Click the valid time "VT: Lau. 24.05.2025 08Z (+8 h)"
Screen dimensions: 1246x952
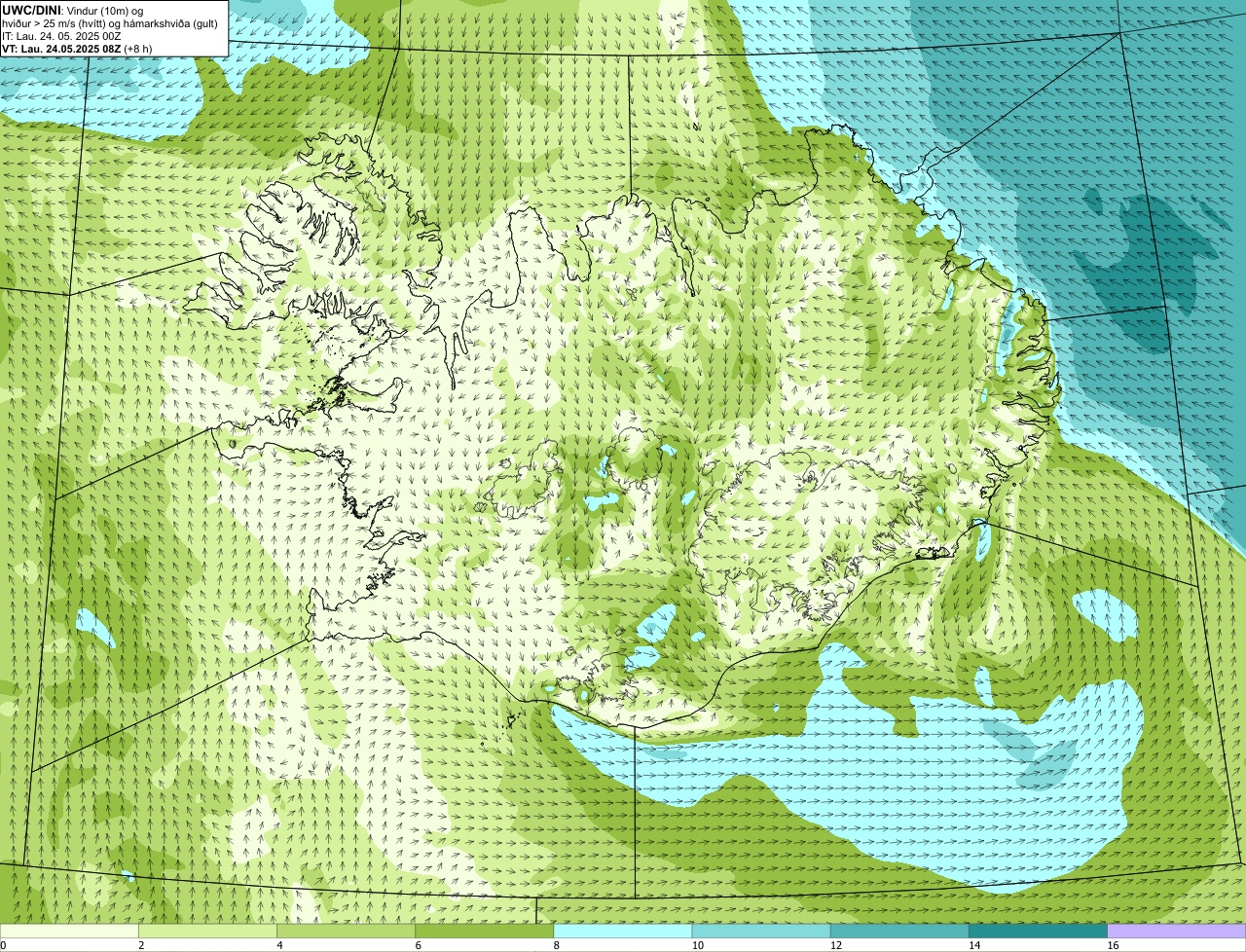(75, 48)
